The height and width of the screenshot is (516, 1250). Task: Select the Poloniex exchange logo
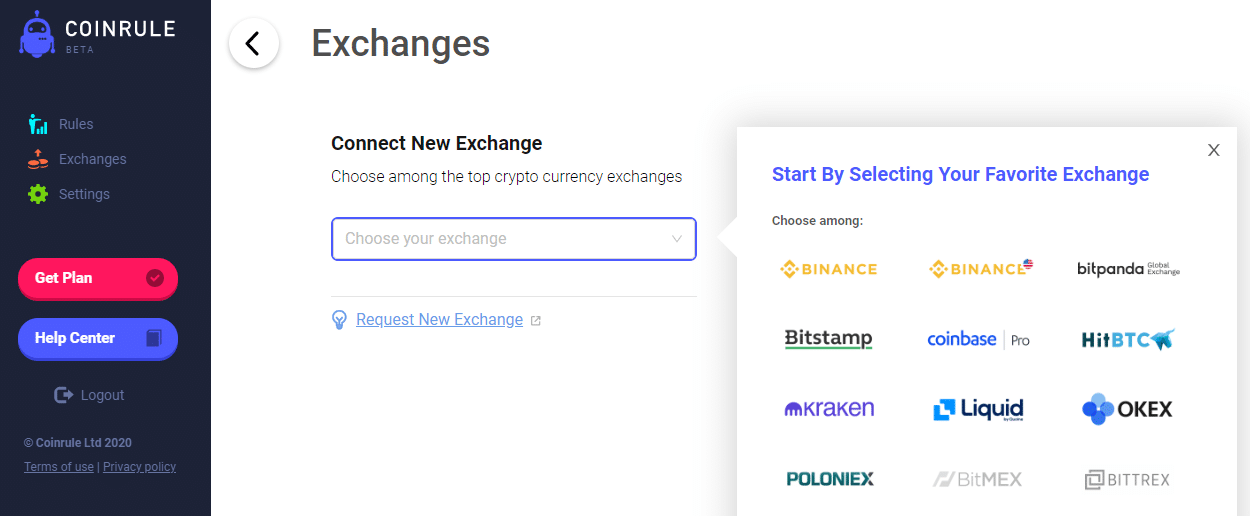tap(830, 479)
